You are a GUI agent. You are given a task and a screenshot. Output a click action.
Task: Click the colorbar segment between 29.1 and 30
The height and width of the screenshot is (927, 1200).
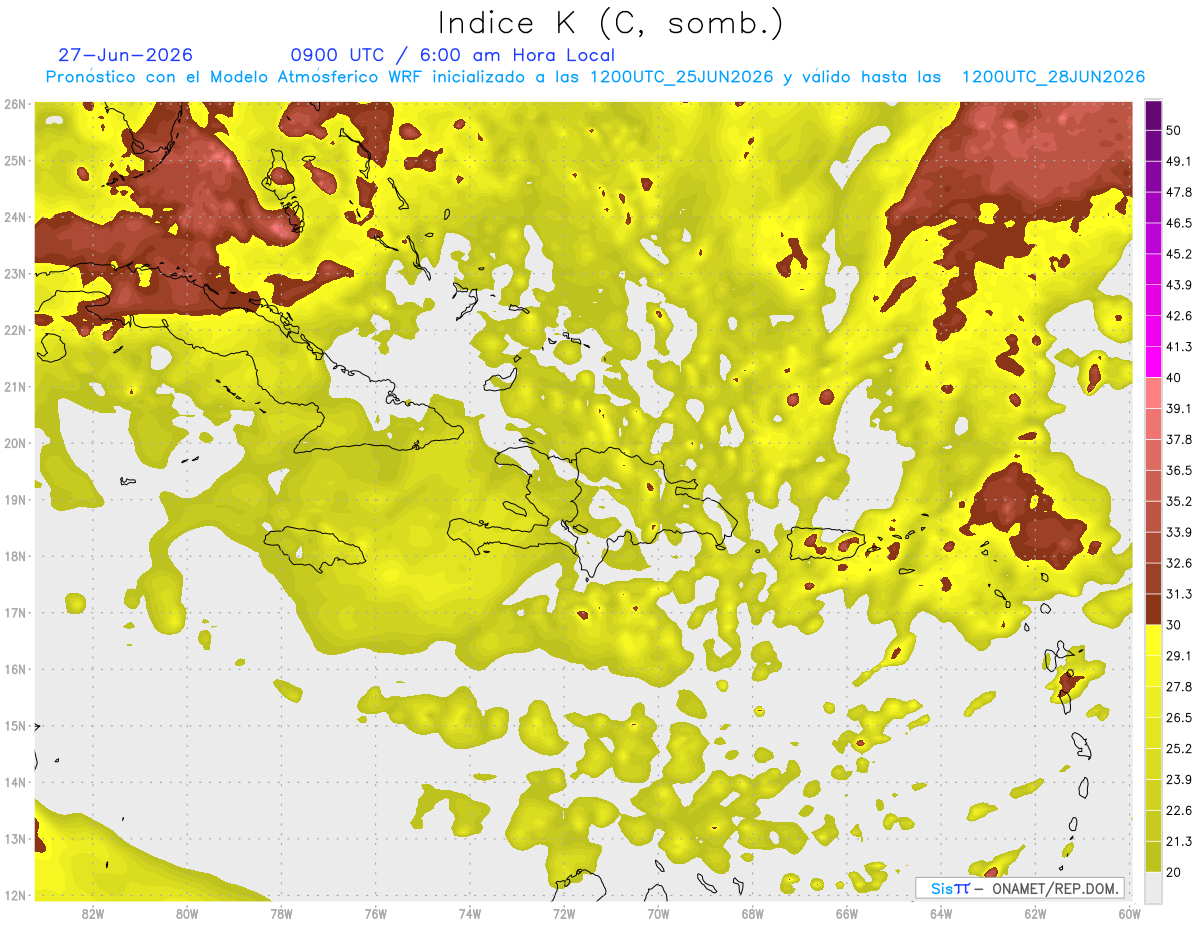1153,640
